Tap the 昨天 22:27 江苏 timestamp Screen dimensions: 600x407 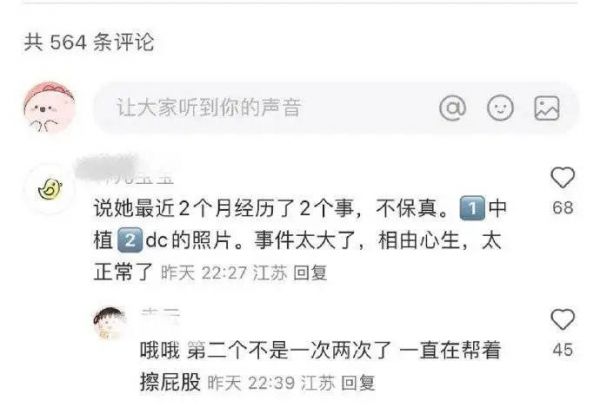[224, 273]
